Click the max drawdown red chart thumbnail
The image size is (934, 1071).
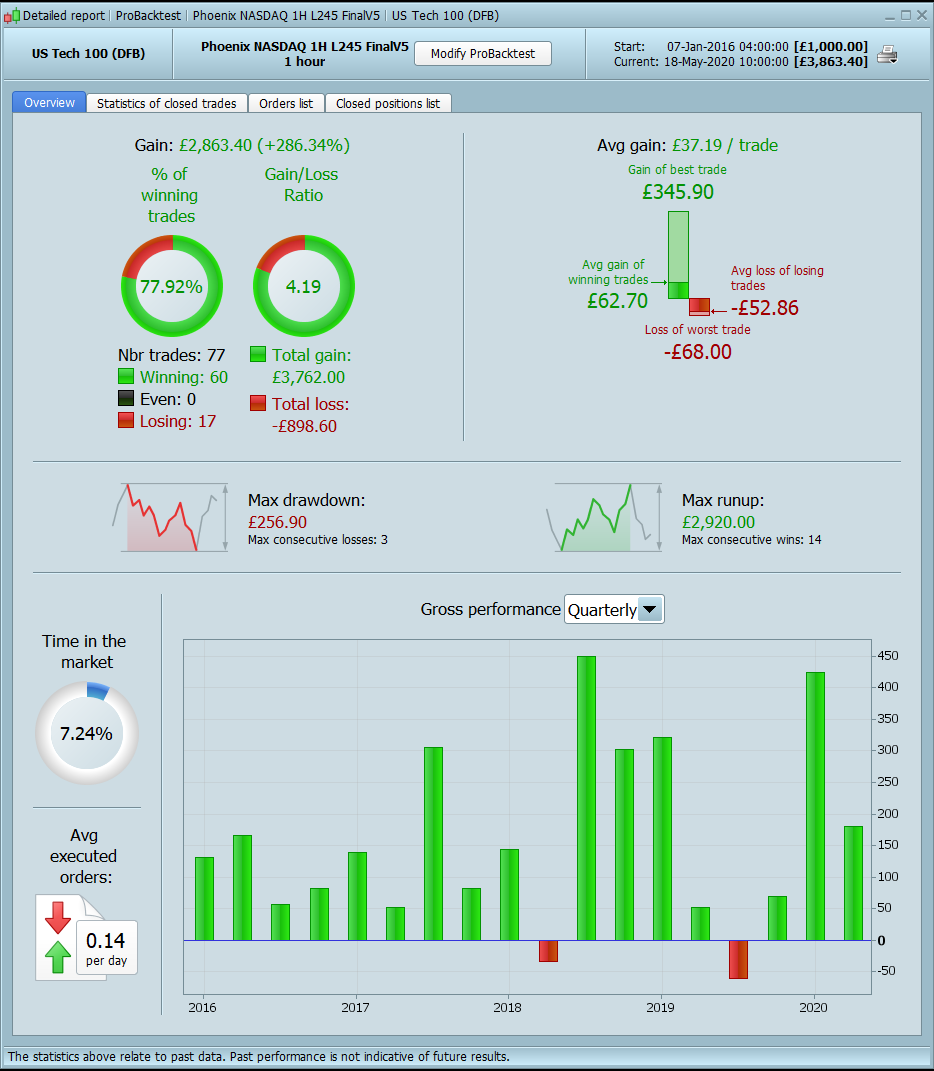click(x=170, y=517)
